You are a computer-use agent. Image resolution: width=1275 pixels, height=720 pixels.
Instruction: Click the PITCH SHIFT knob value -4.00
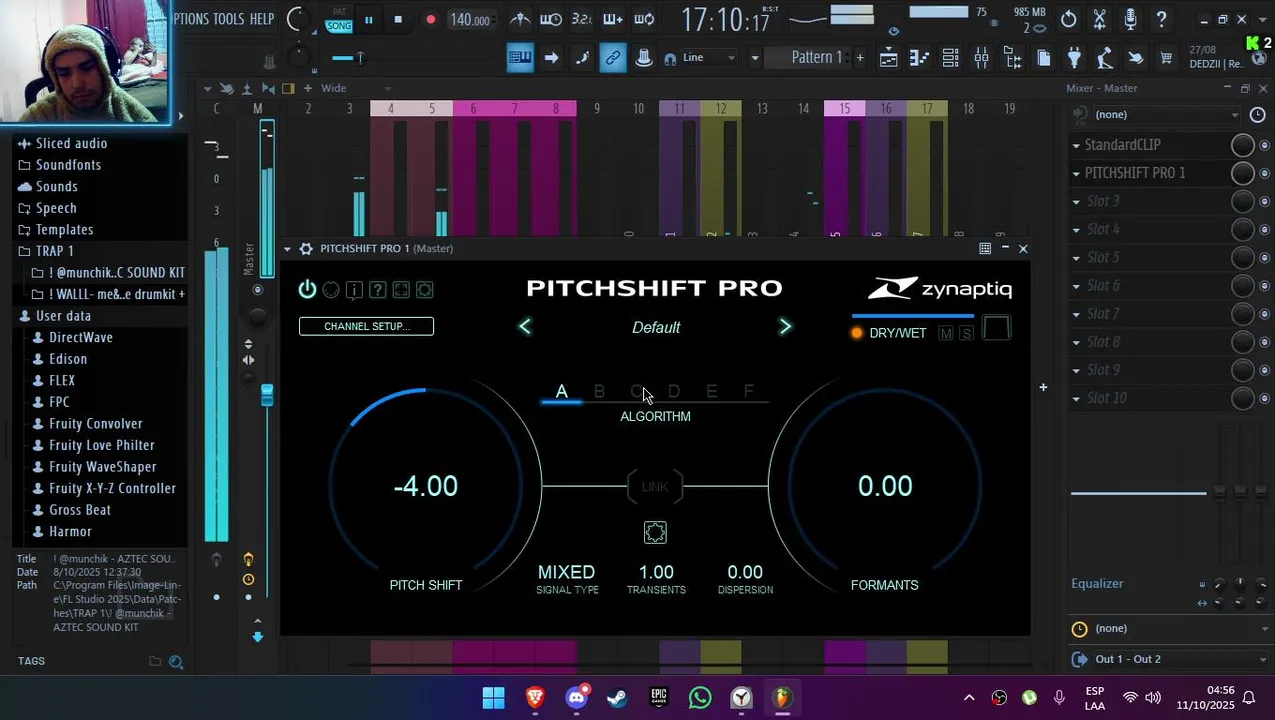426,487
